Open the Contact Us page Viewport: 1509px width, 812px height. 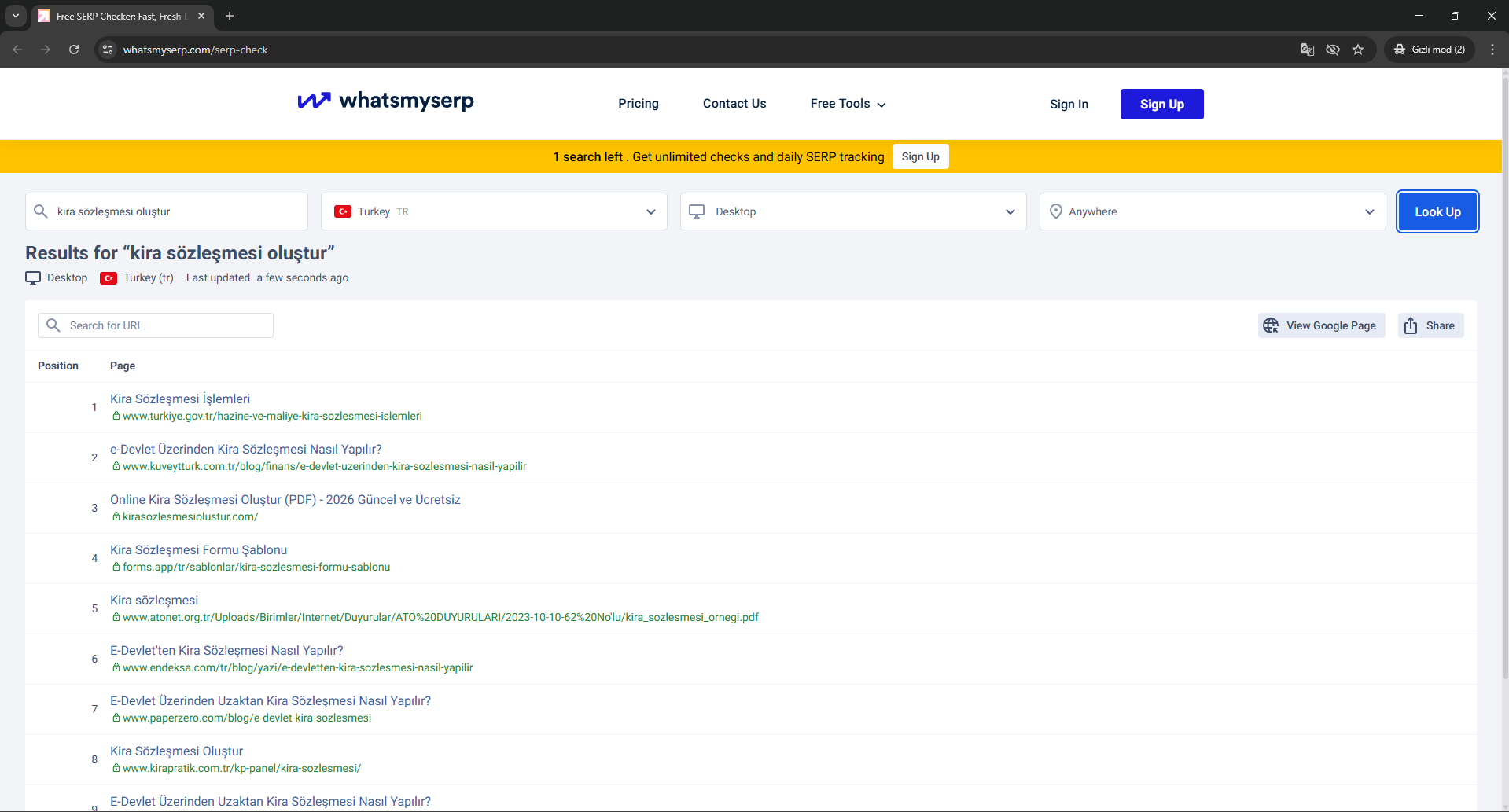tap(734, 104)
